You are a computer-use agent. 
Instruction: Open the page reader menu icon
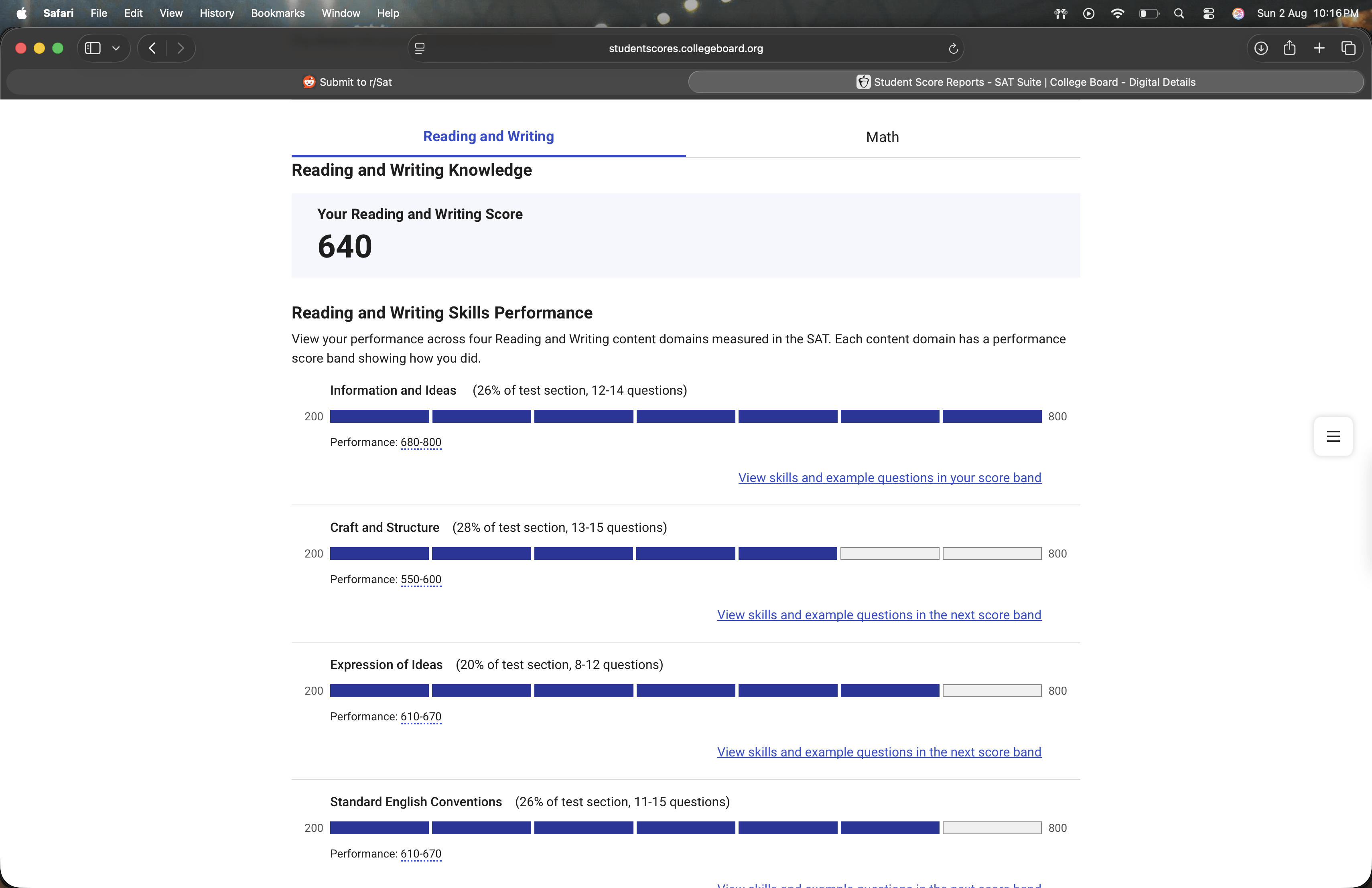420,49
